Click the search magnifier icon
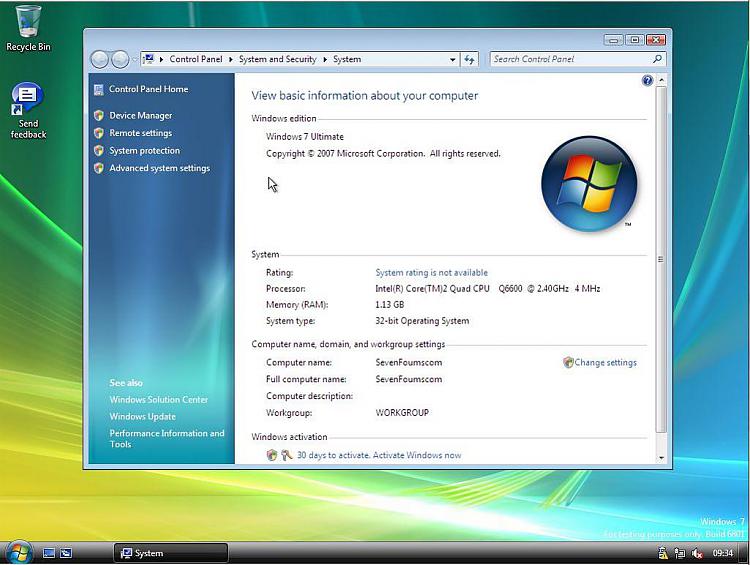750x565 pixels. tap(658, 59)
